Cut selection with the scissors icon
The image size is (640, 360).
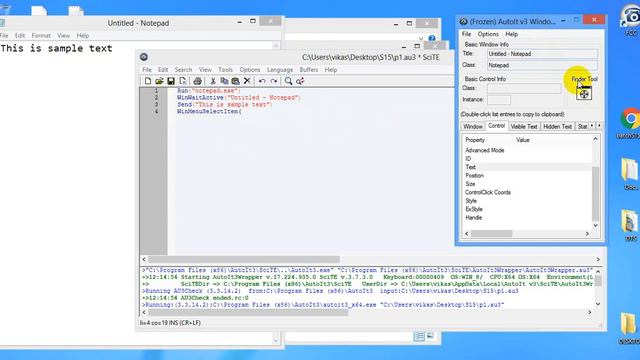click(213, 81)
